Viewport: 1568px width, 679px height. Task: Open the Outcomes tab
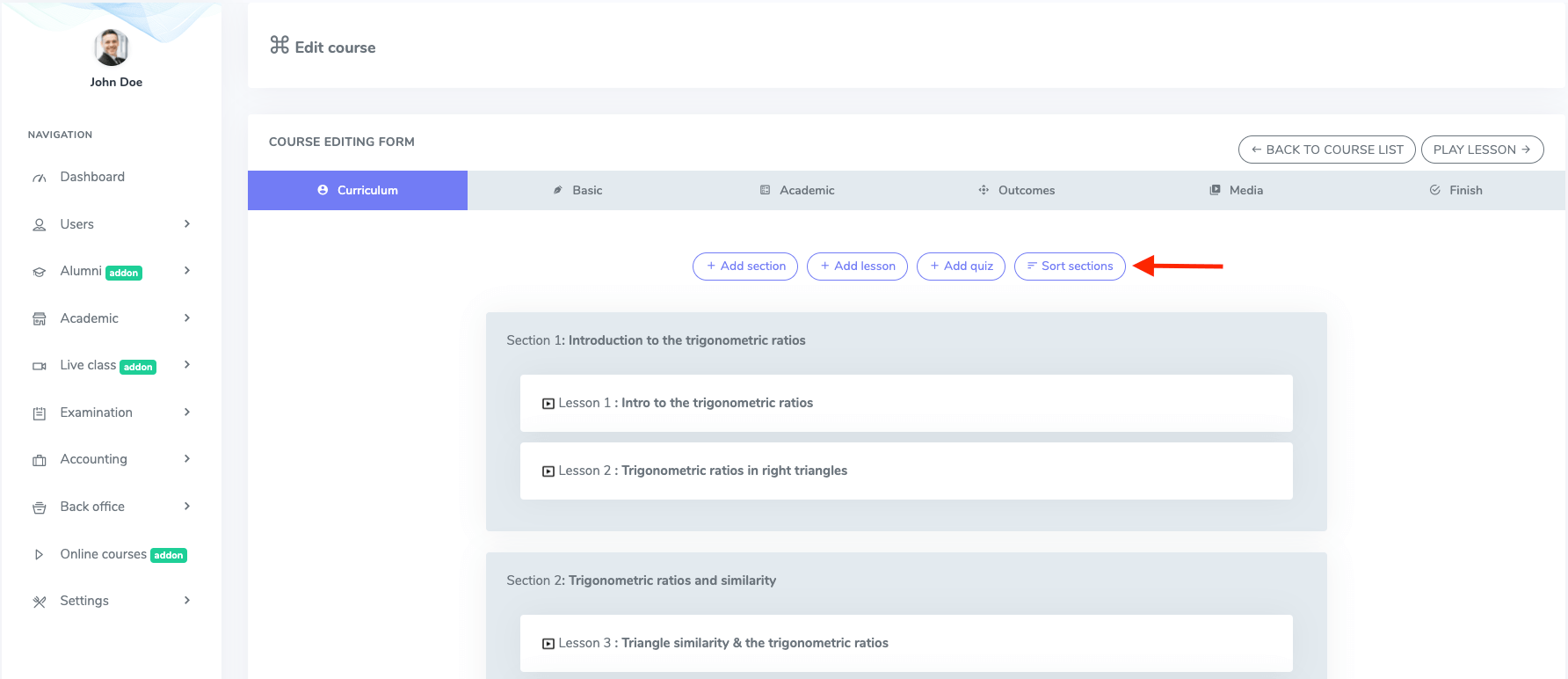coord(1016,190)
